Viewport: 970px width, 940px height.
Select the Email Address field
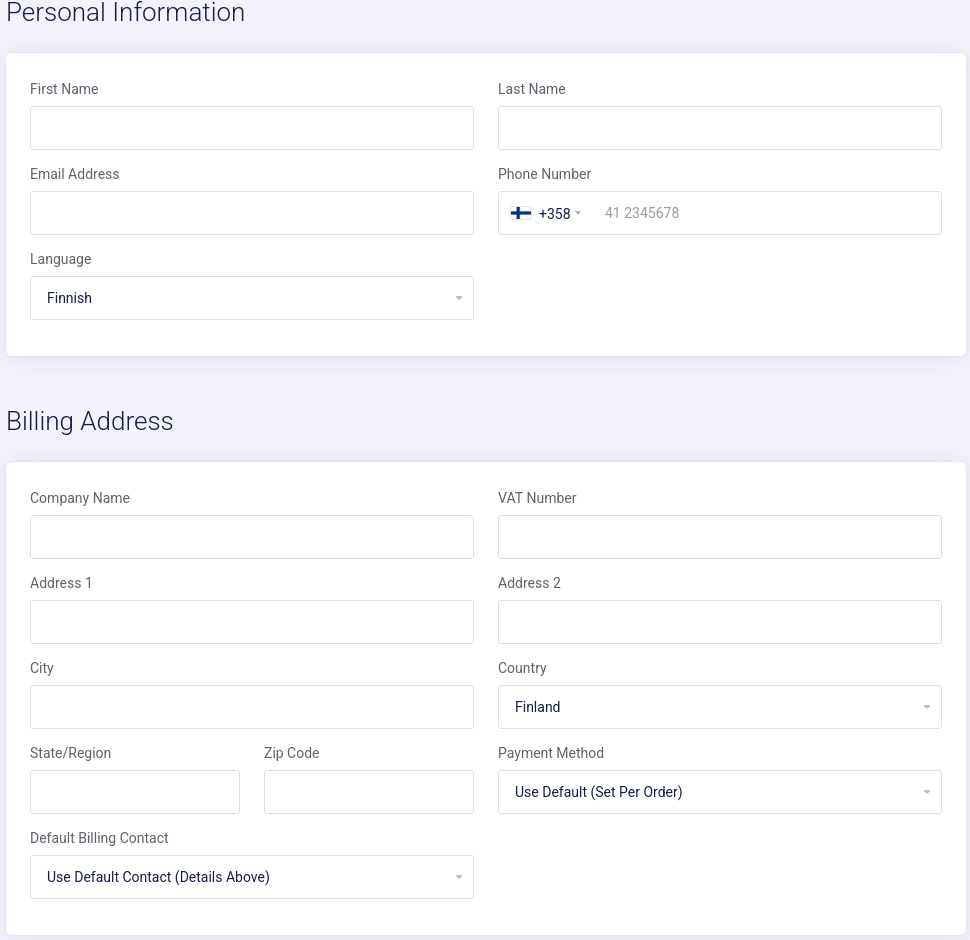point(252,213)
